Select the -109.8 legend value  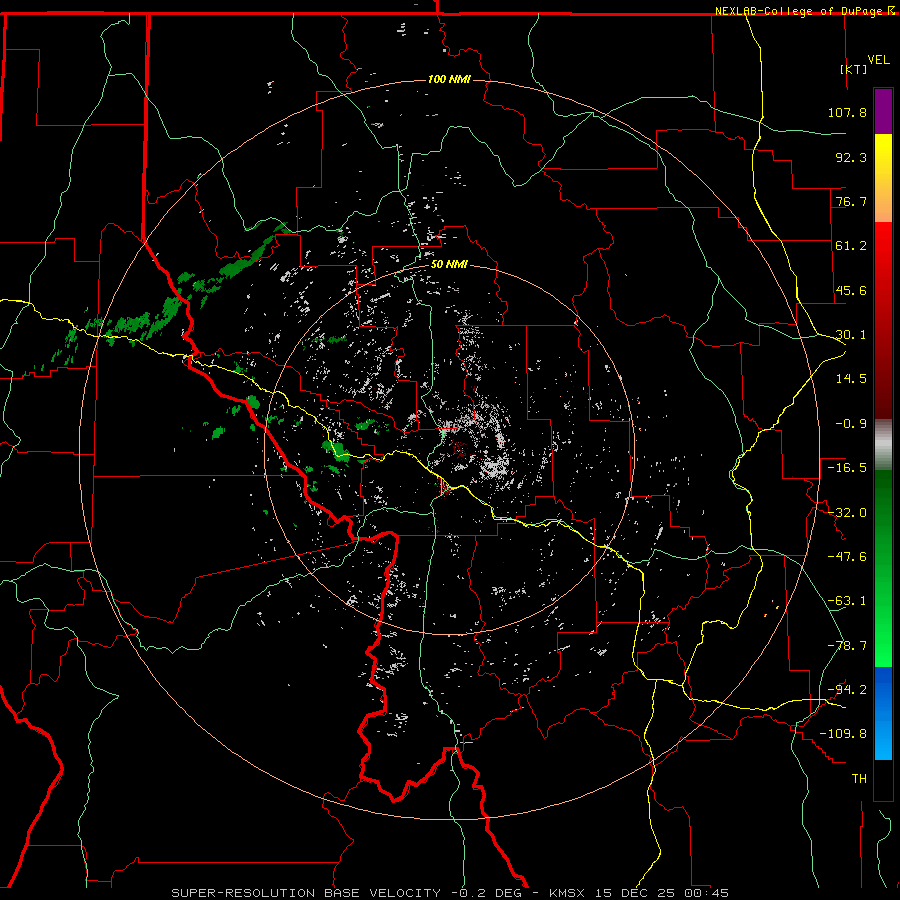[x=844, y=734]
